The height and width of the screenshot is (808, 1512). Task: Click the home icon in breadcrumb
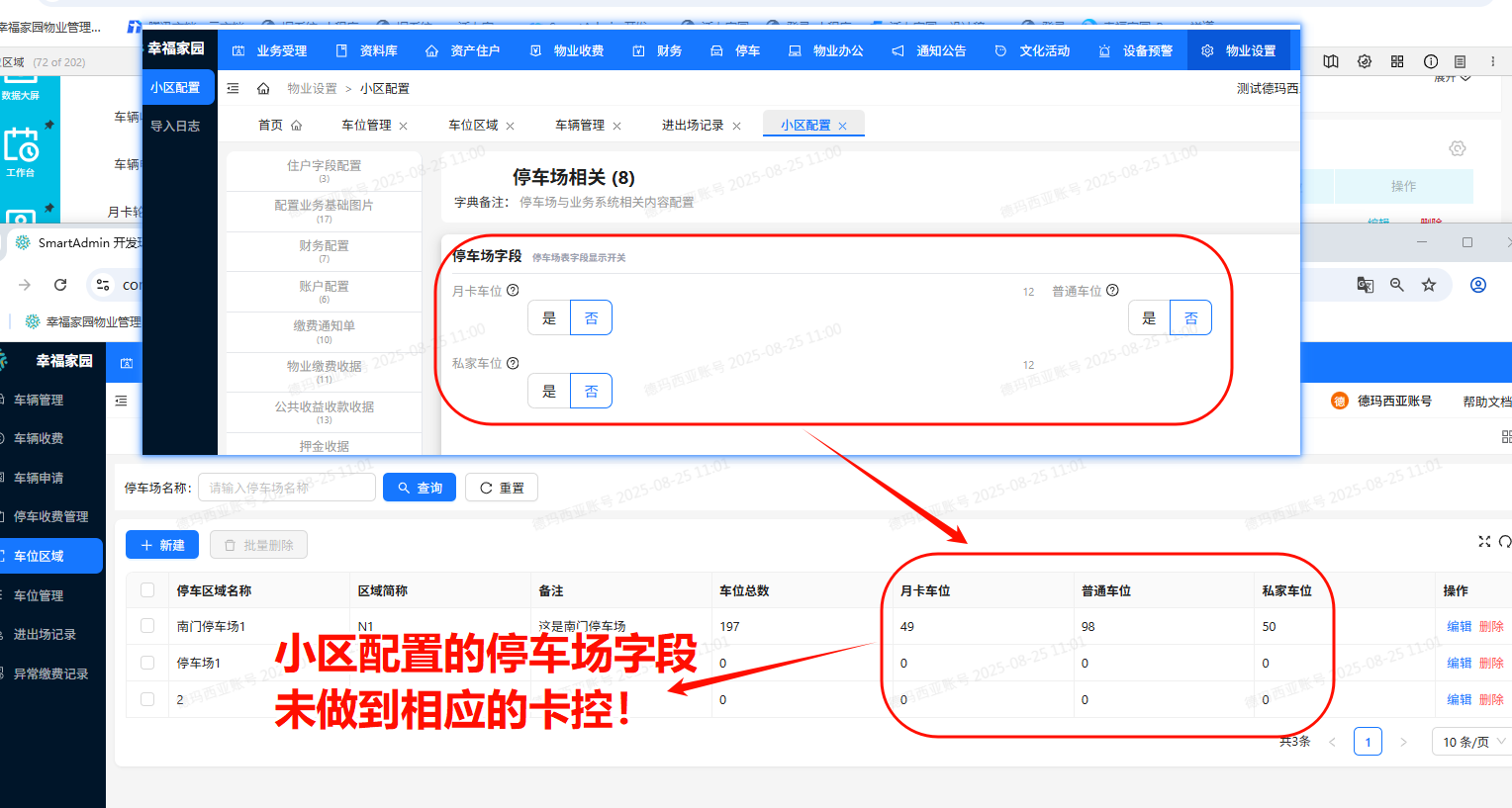point(263,89)
